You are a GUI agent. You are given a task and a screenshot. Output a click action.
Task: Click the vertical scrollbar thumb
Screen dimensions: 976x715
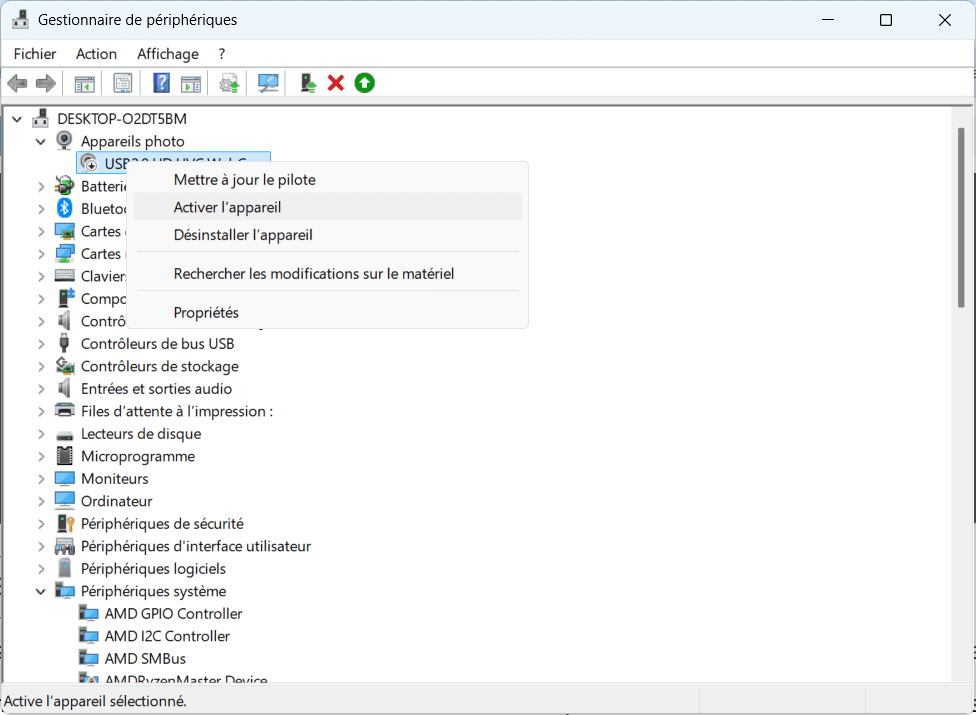pos(961,217)
